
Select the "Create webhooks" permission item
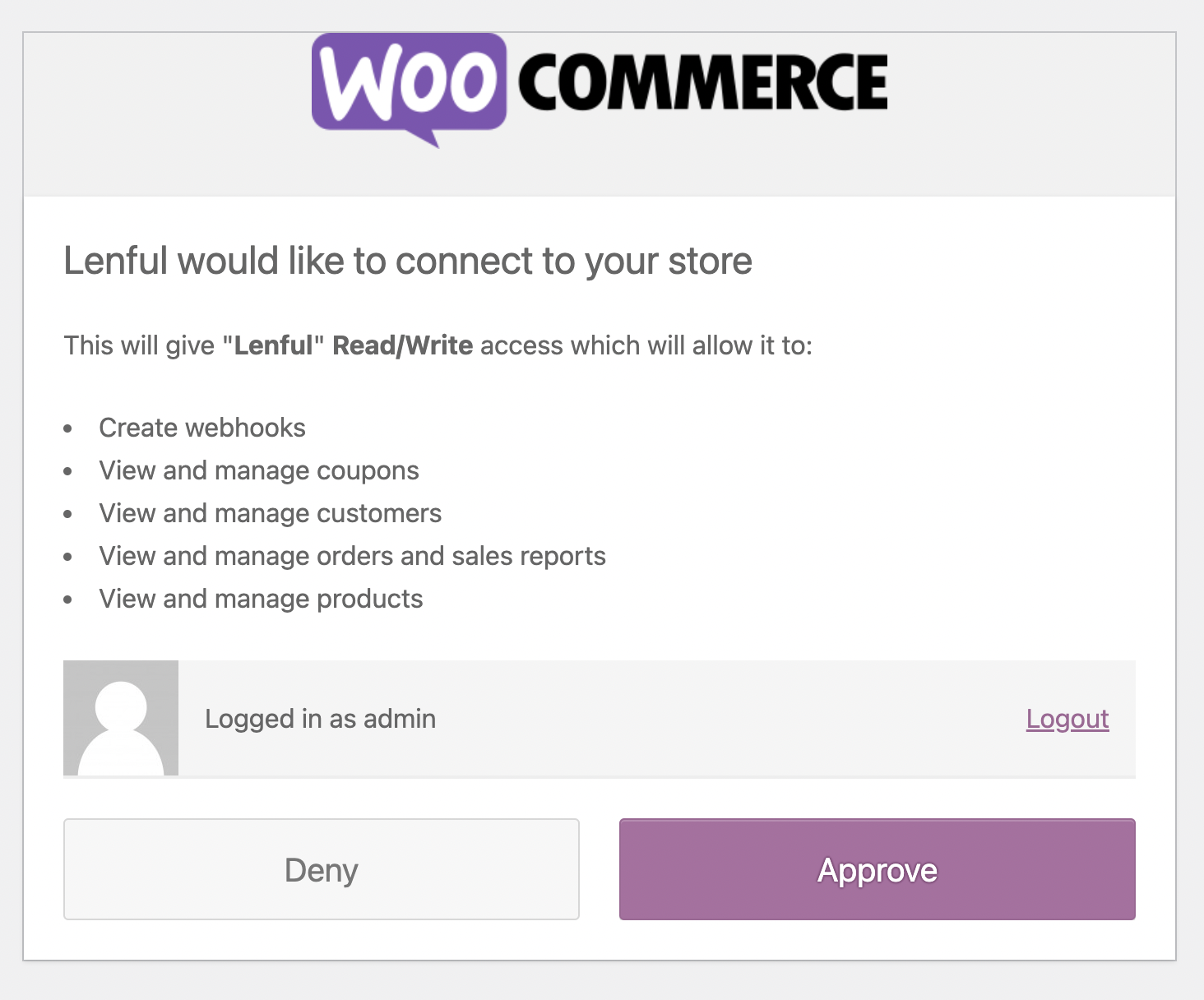click(x=202, y=428)
